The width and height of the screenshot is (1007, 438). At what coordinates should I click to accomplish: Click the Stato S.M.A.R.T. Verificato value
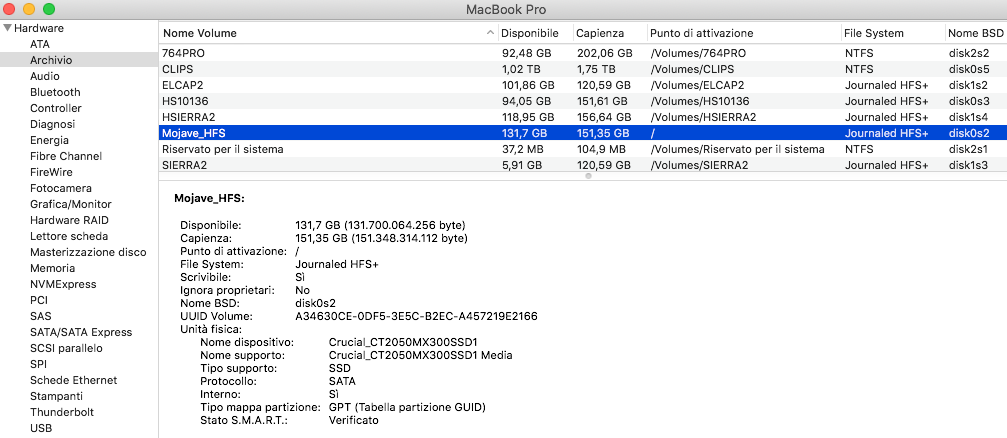[353, 420]
